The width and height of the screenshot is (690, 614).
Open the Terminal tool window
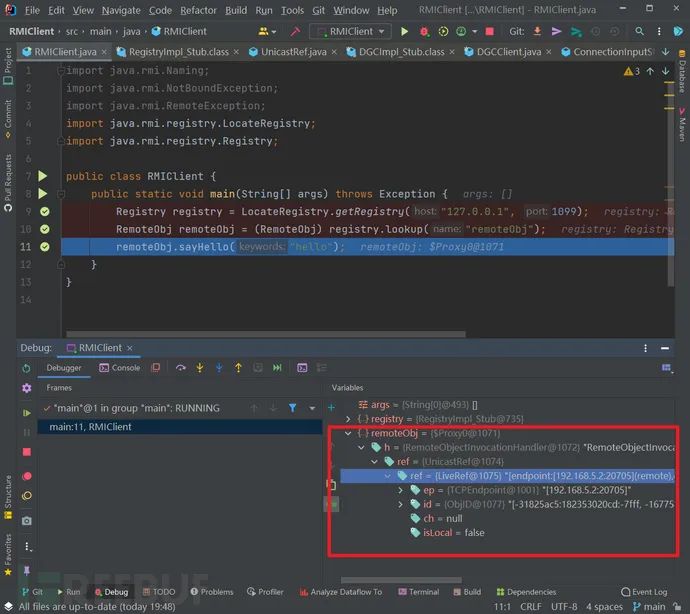(418, 592)
